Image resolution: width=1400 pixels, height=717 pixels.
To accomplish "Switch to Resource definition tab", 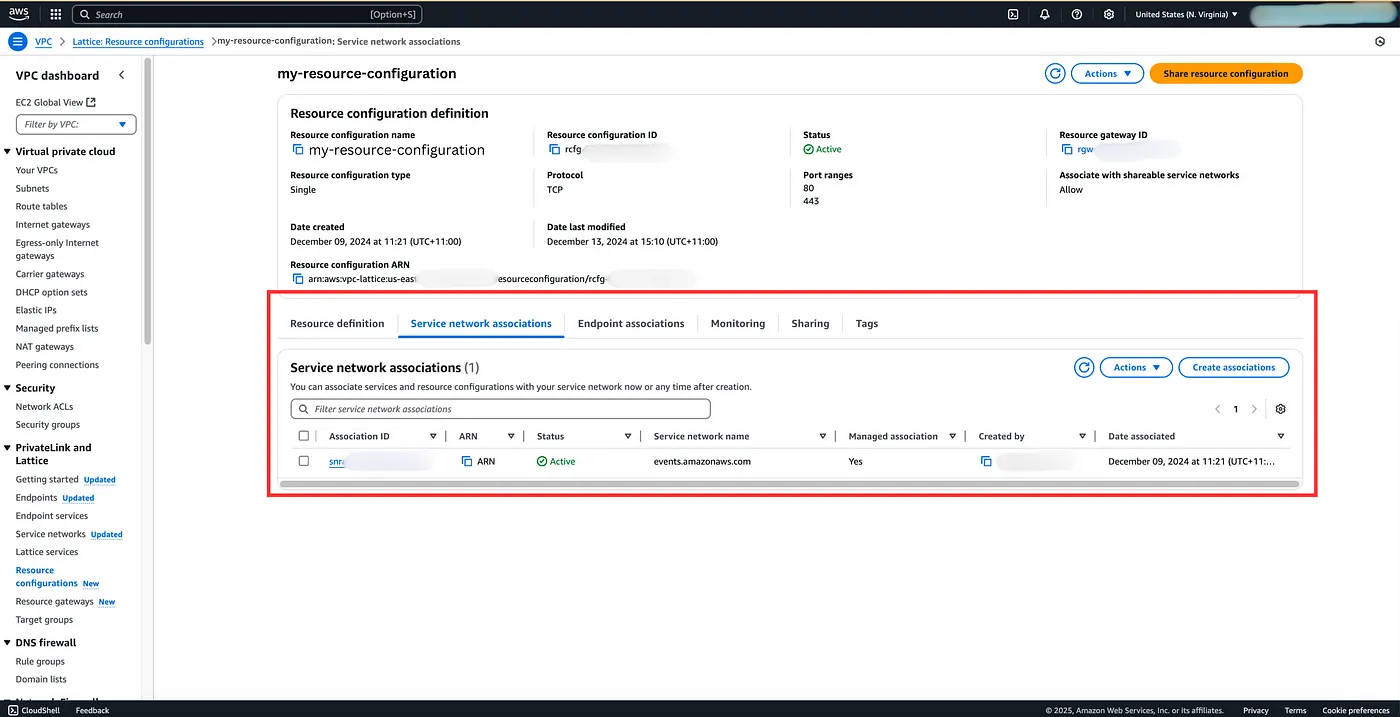I will click(x=337, y=323).
